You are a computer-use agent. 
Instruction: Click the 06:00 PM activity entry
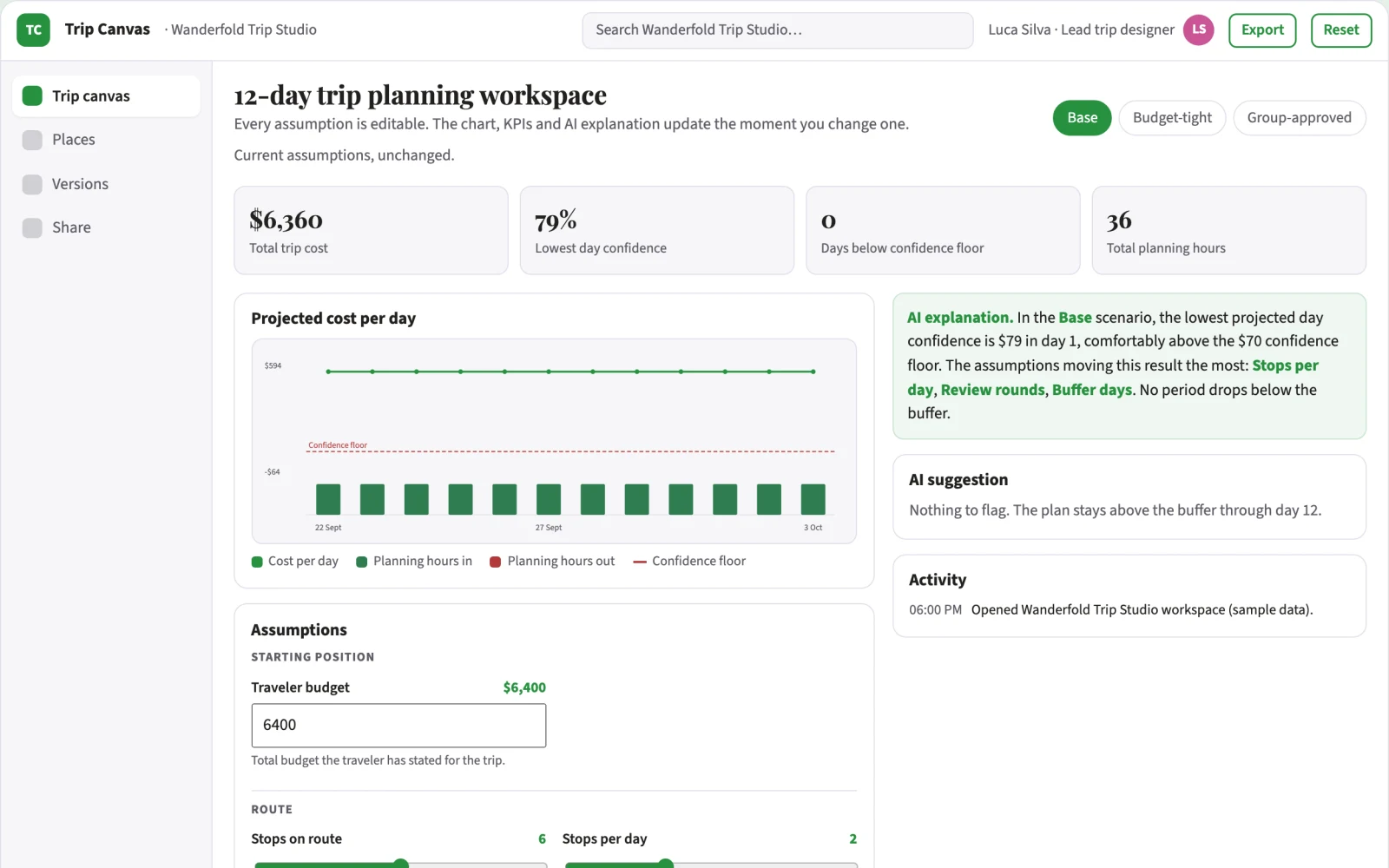pyautogui.click(x=1111, y=610)
